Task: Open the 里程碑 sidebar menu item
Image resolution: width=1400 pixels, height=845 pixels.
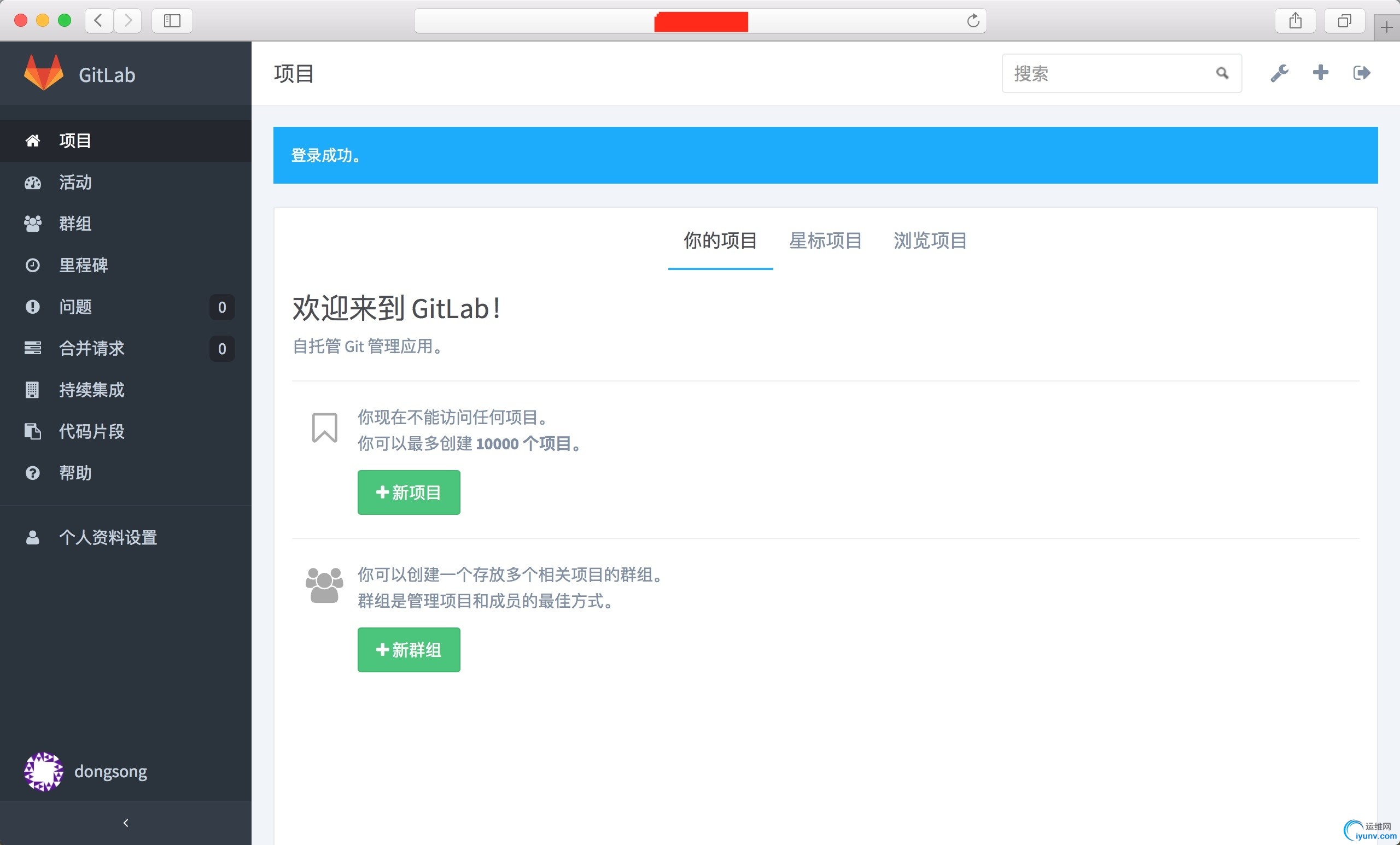Action: tap(126, 265)
